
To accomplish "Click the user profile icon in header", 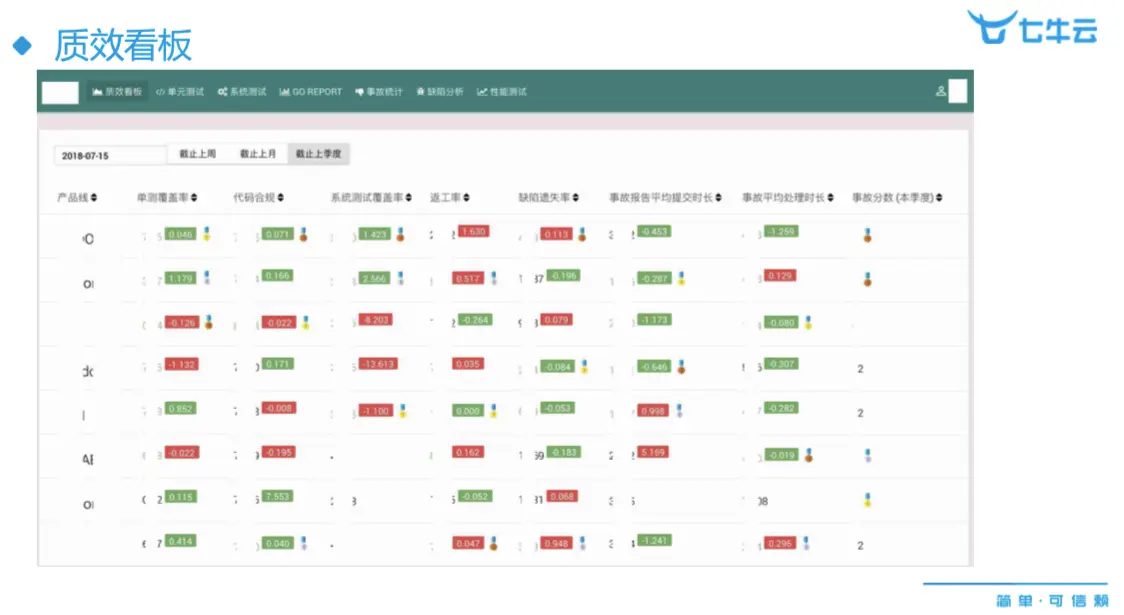I will click(940, 91).
